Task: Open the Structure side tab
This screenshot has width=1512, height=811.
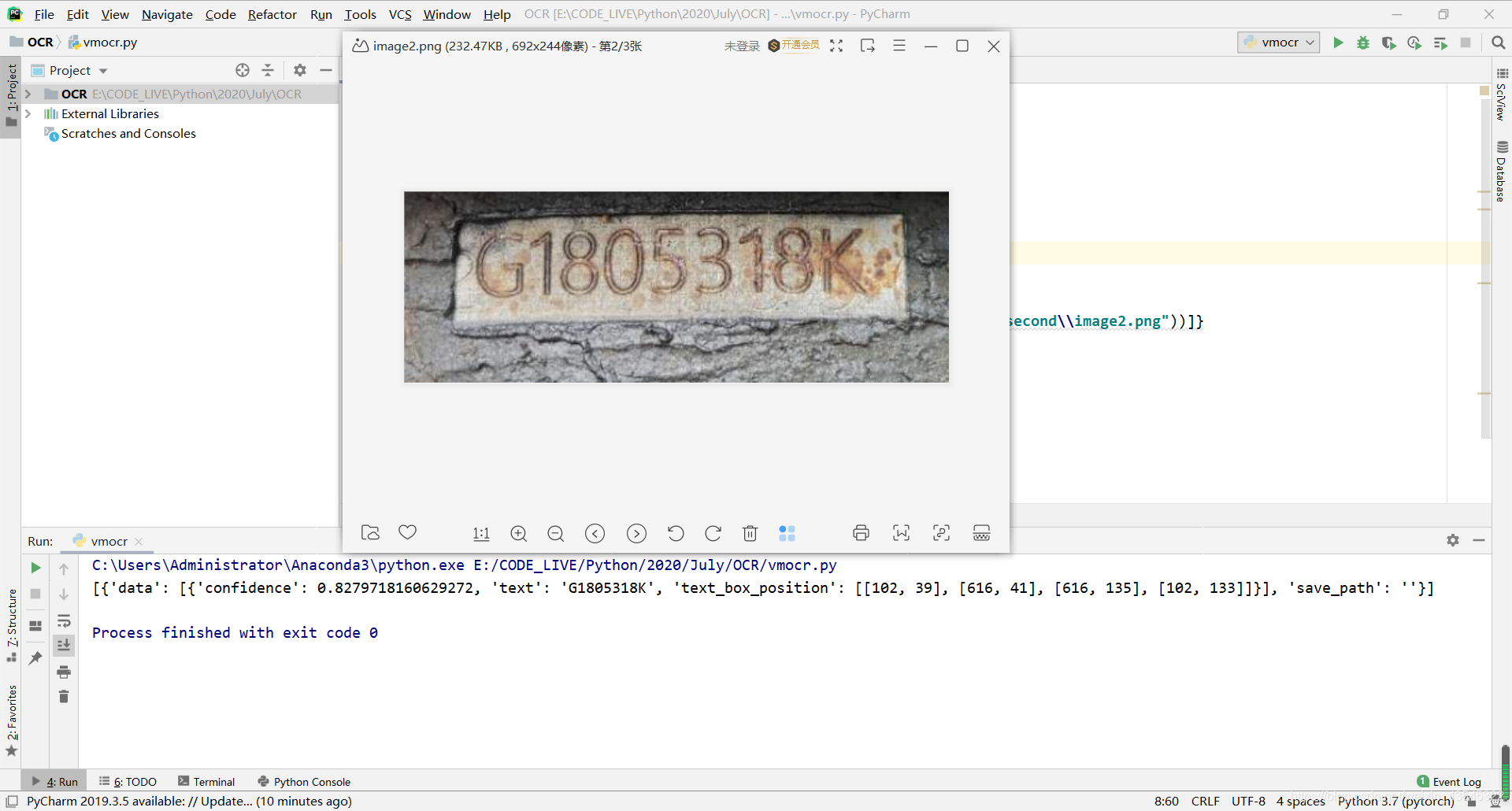Action: (x=12, y=624)
